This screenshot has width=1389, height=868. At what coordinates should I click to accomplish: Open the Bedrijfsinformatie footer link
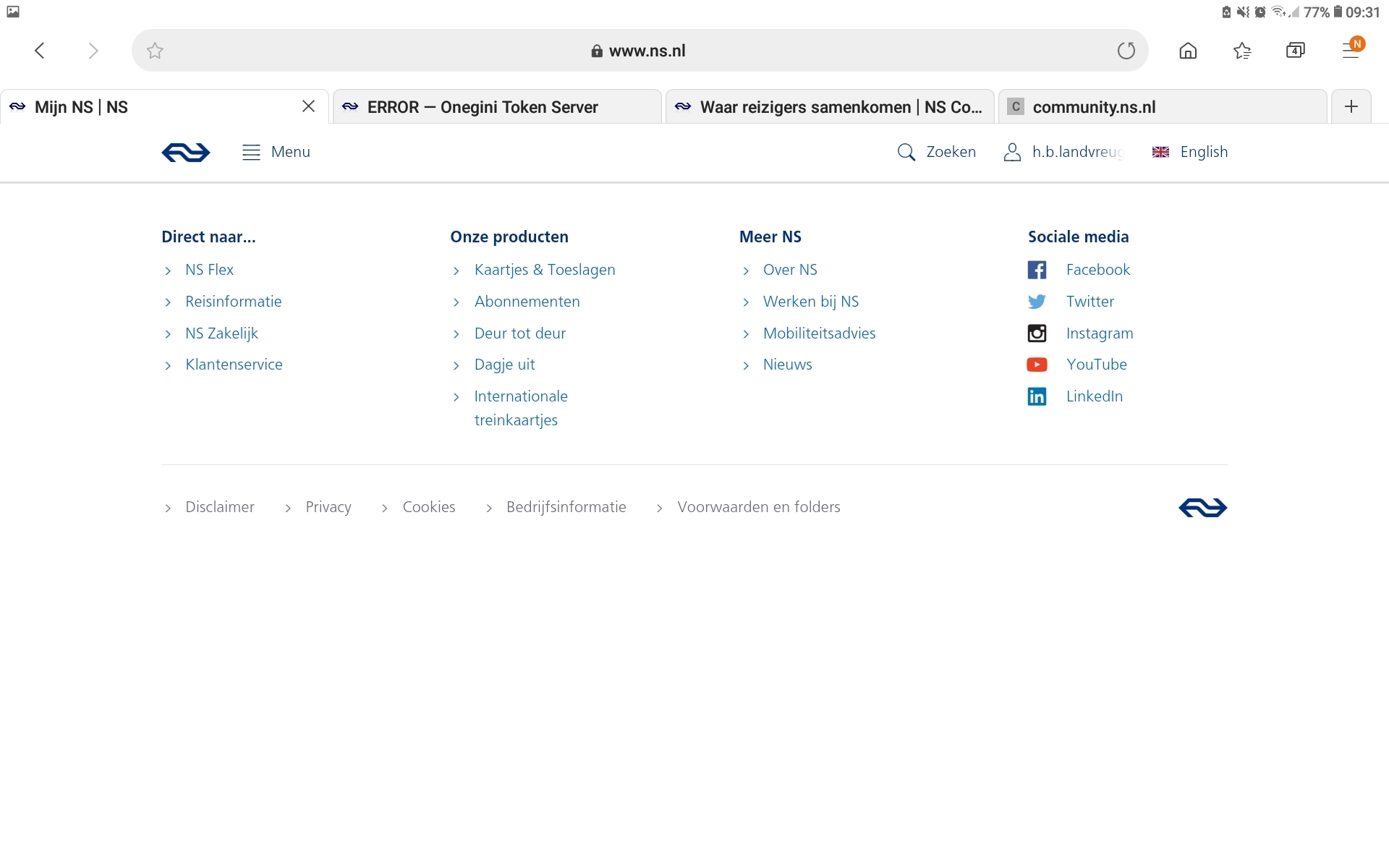[566, 507]
